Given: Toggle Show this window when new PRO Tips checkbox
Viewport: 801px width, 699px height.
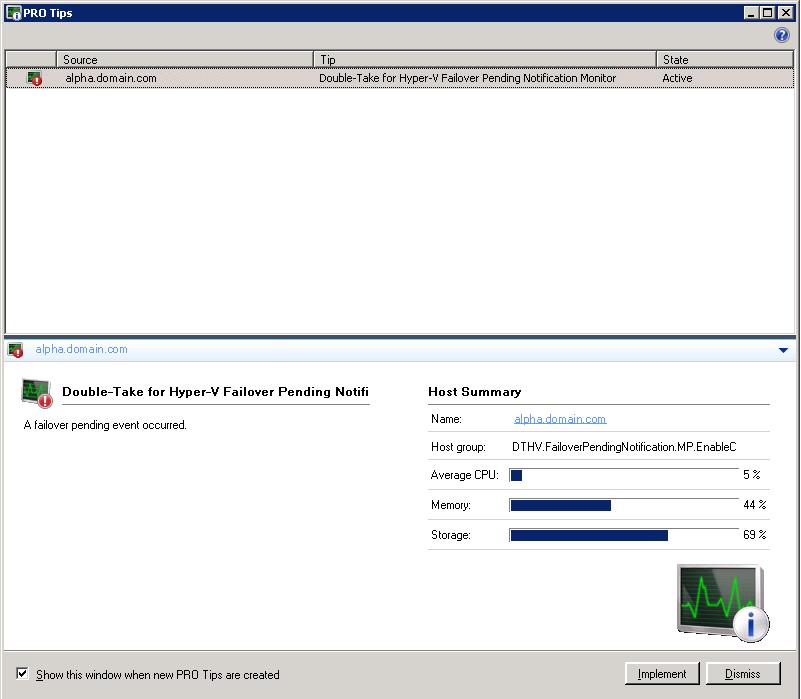Looking at the screenshot, I should tap(23, 674).
